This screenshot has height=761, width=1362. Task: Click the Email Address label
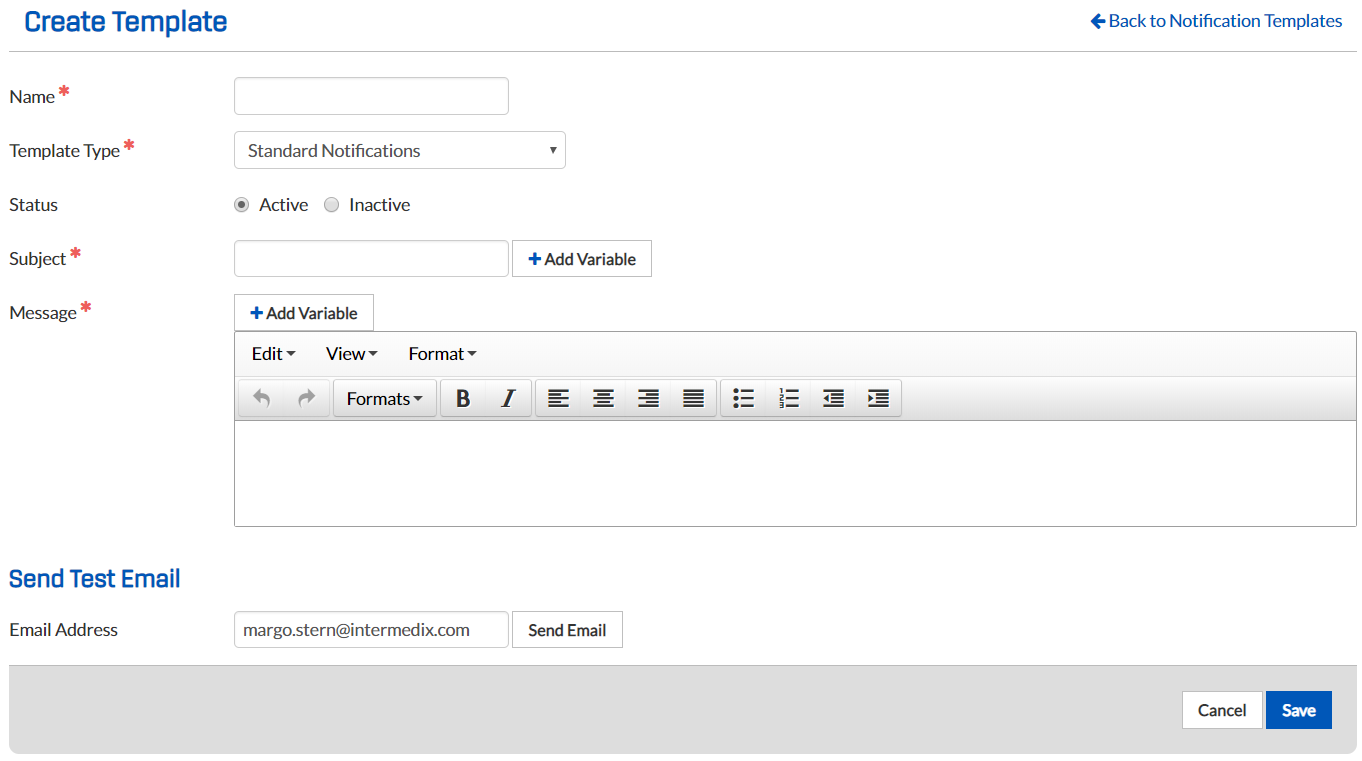pos(64,630)
